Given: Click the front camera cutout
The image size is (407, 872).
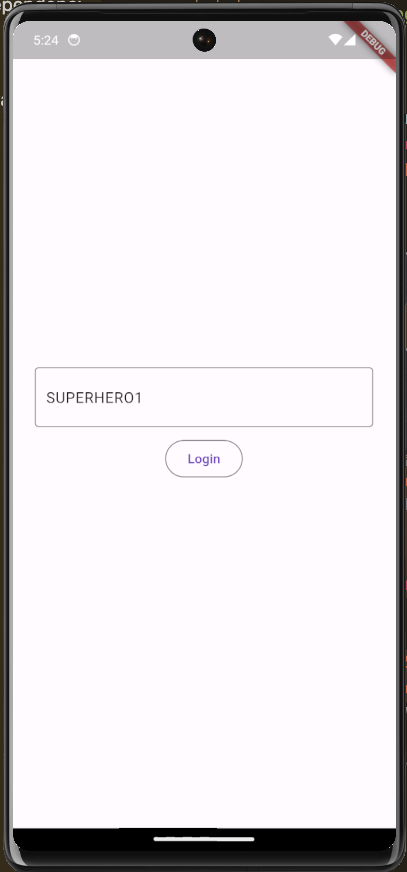Looking at the screenshot, I should (x=204, y=40).
